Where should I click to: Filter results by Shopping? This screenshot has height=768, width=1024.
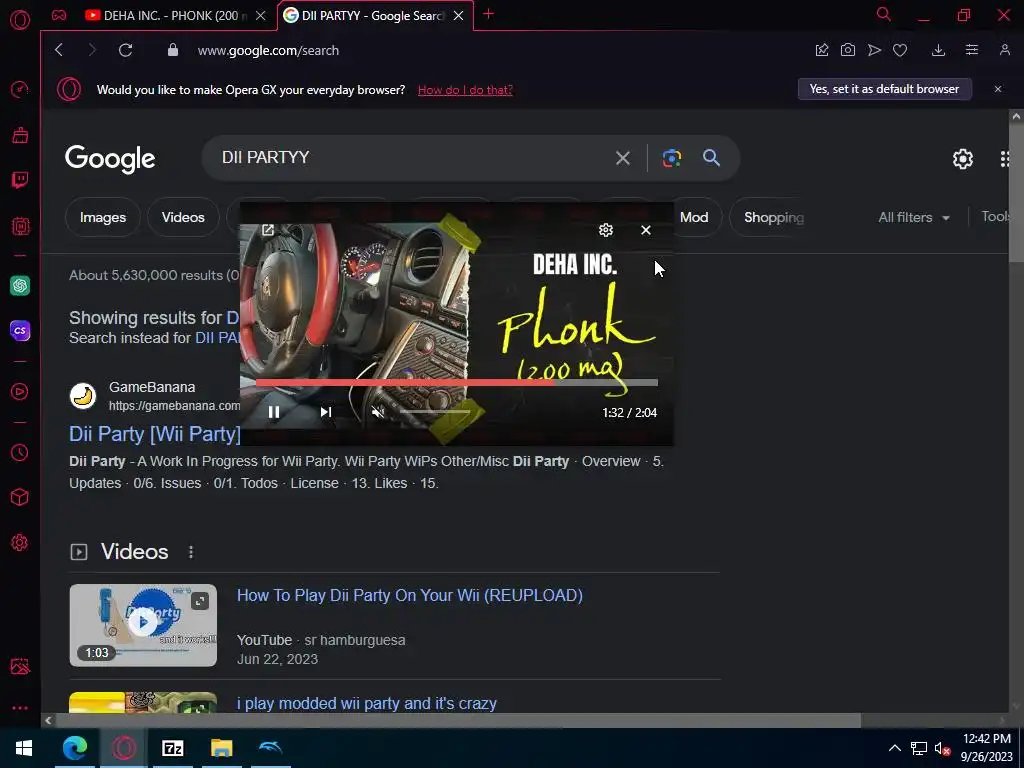(774, 217)
